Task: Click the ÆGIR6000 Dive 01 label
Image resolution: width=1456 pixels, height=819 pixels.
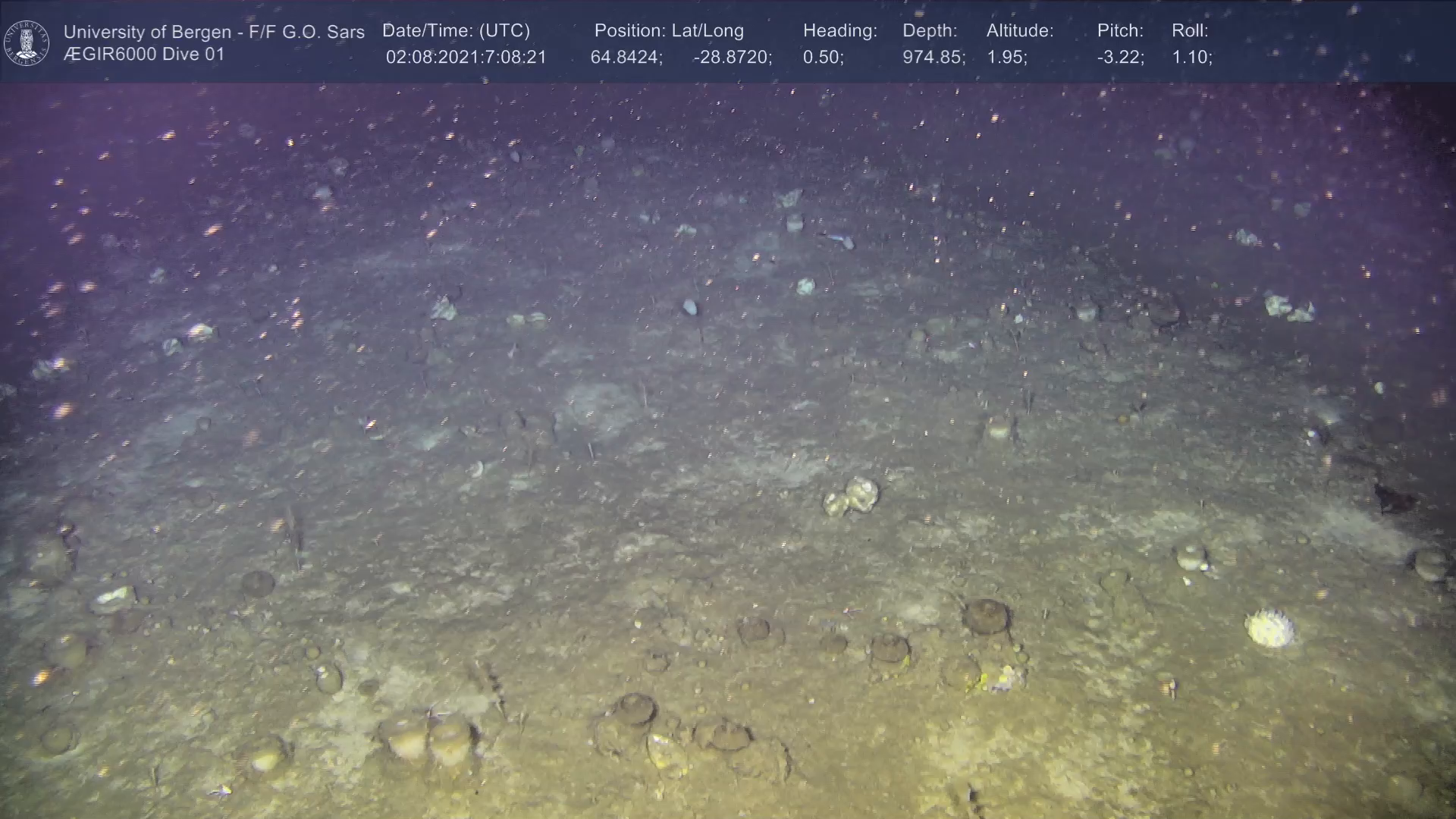Action: 144,55
